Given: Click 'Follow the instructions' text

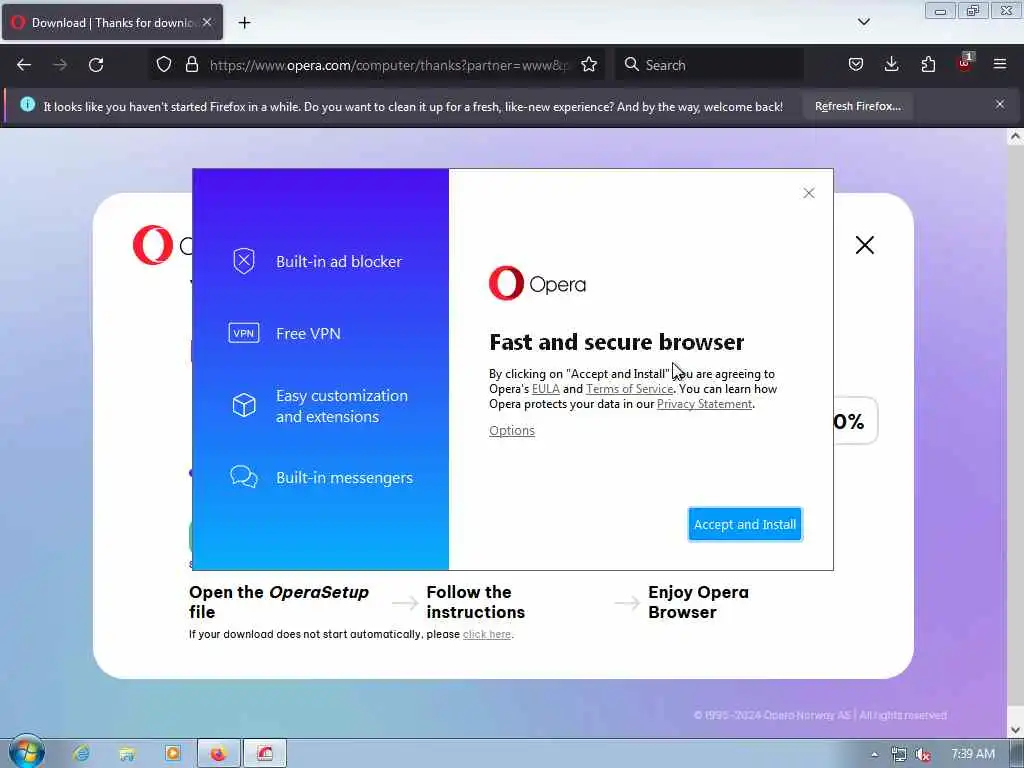Looking at the screenshot, I should 475,602.
